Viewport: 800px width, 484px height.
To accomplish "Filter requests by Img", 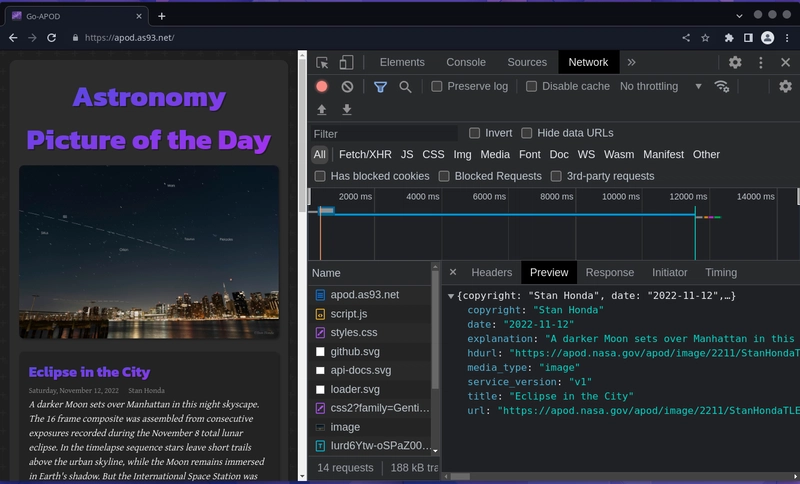I will click(x=462, y=155).
